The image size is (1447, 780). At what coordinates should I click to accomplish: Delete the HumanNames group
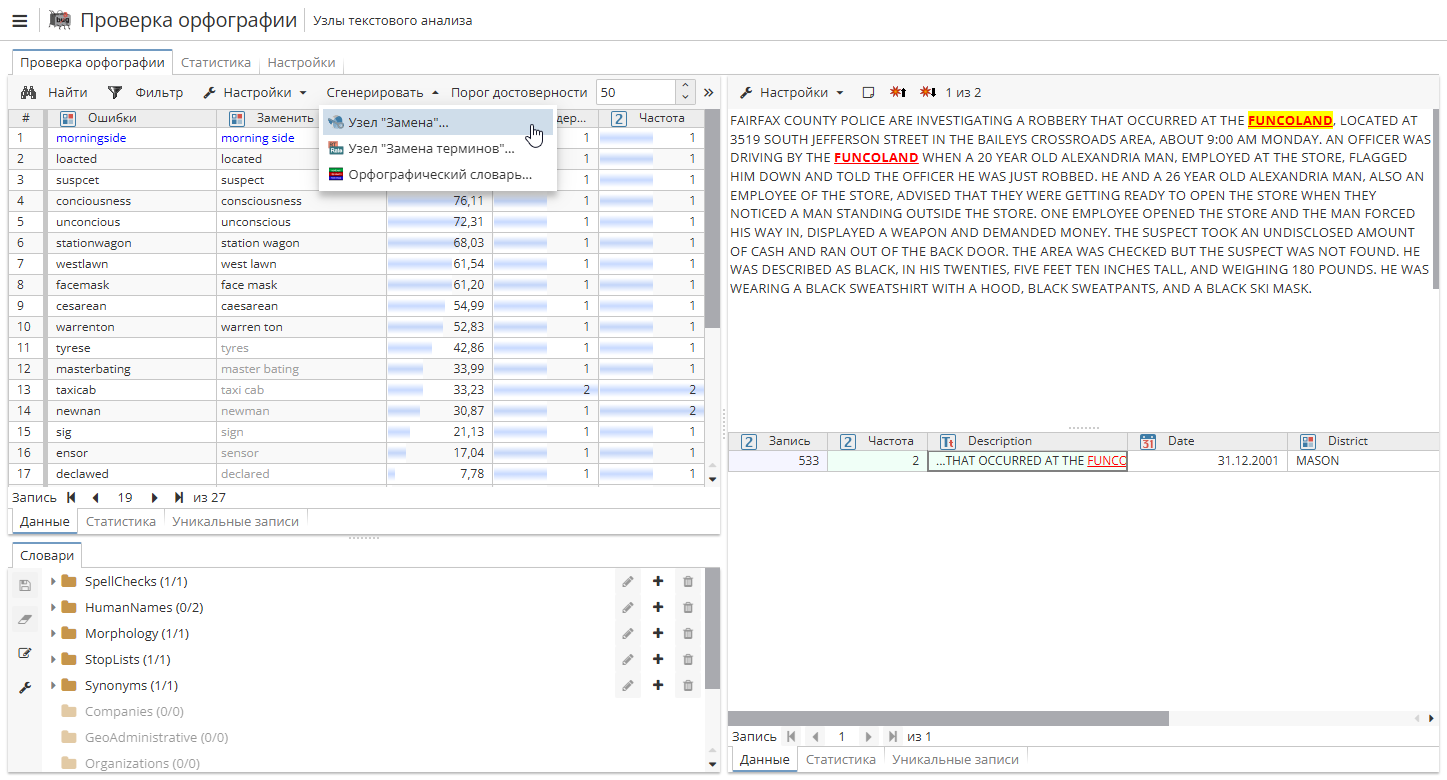point(688,607)
